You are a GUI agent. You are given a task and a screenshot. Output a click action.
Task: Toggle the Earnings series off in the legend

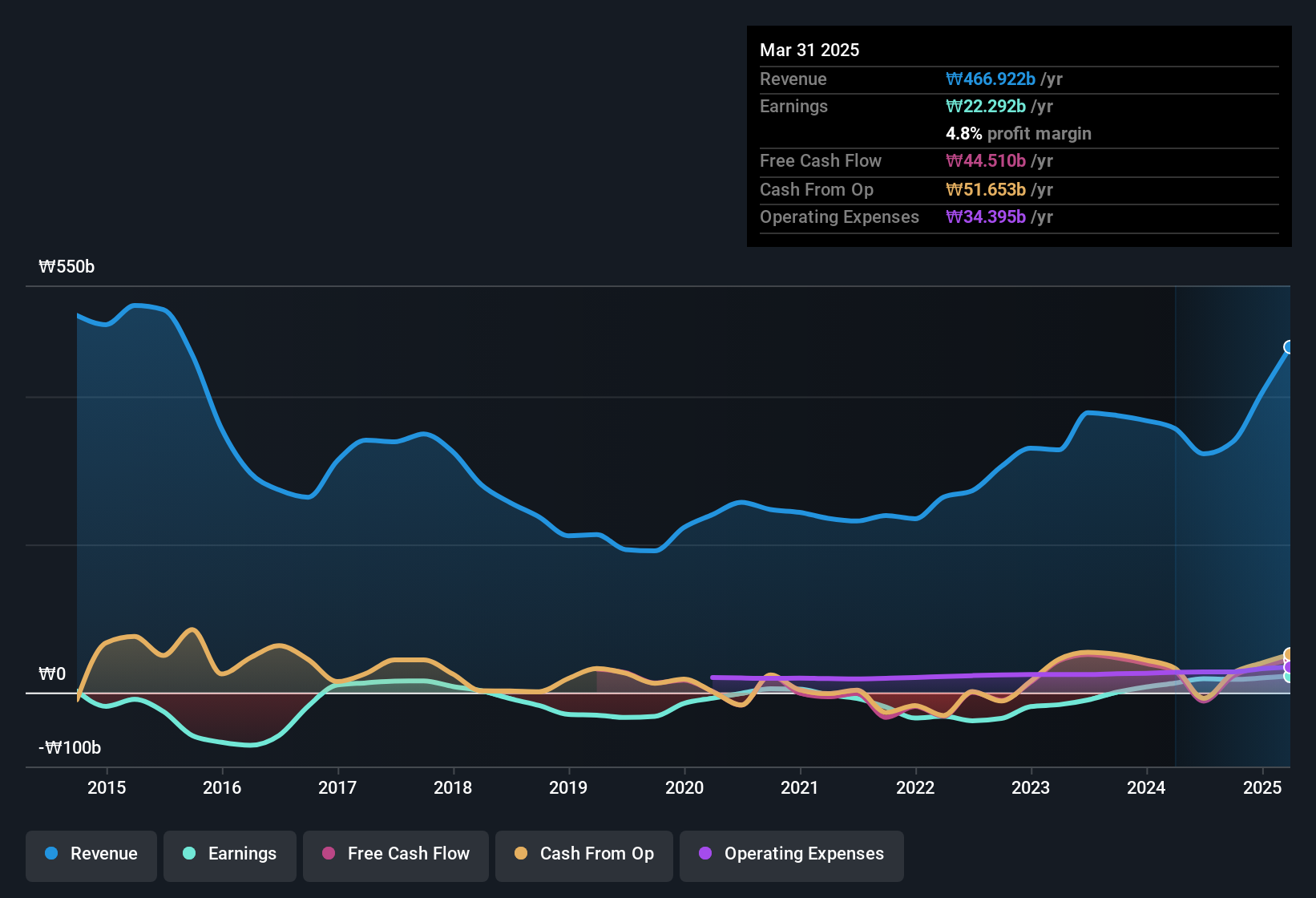[229, 854]
